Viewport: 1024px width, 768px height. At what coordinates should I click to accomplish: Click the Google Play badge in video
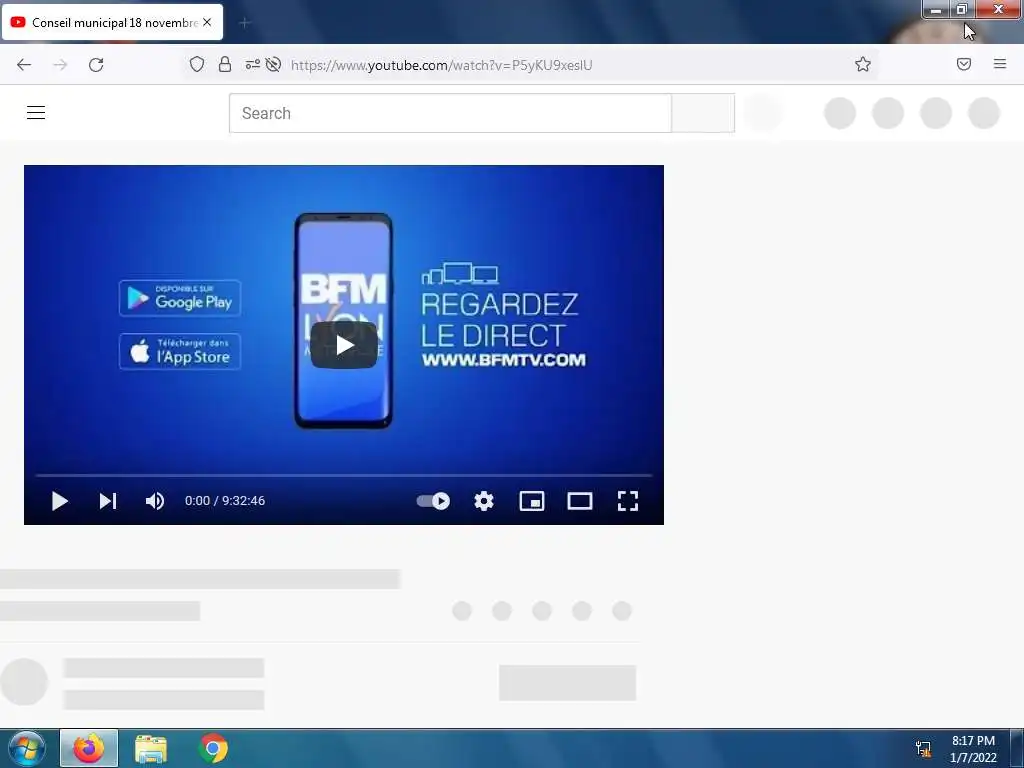[x=180, y=298]
